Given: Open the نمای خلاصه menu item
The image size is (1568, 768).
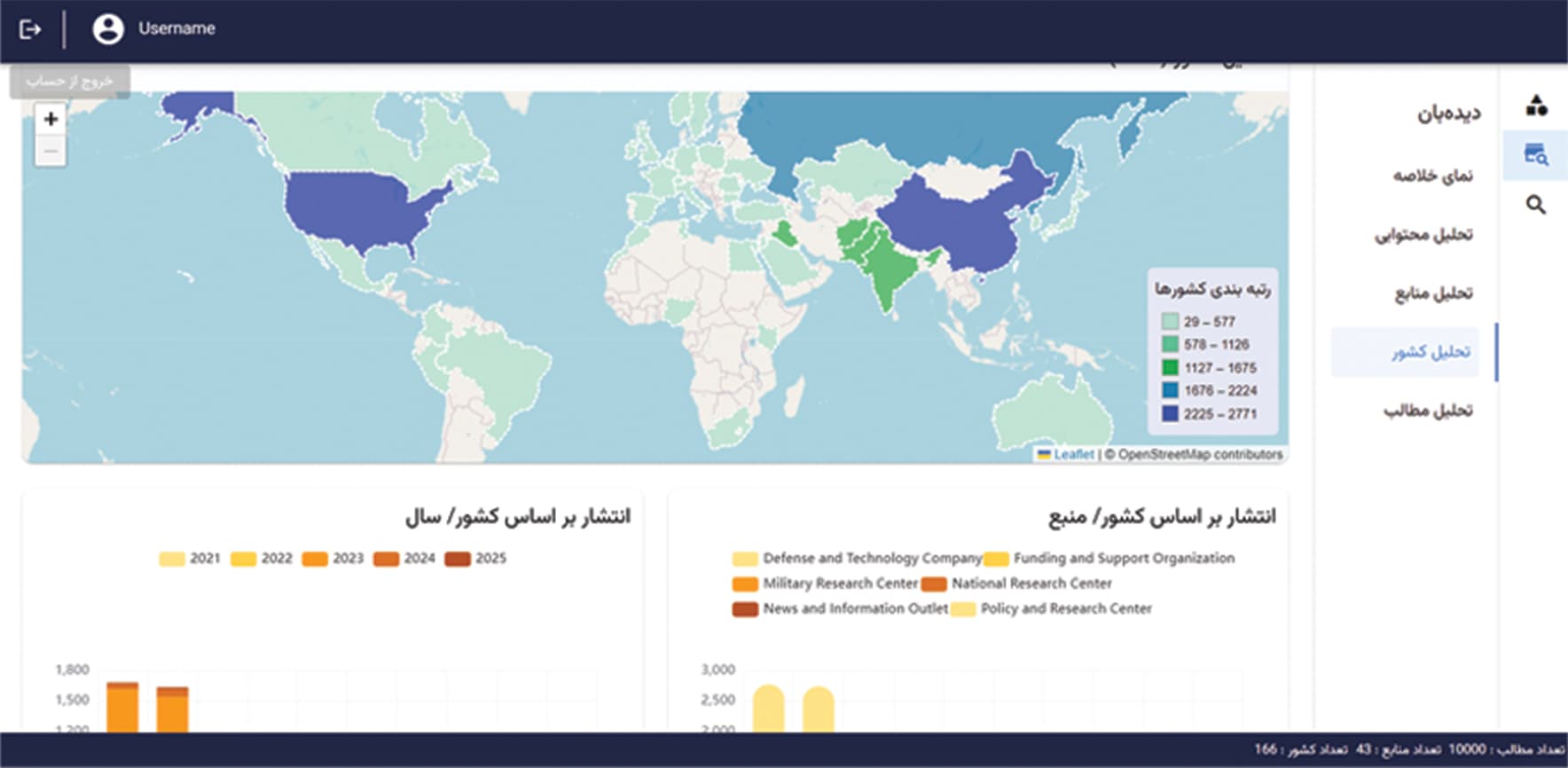Looking at the screenshot, I should (1432, 176).
